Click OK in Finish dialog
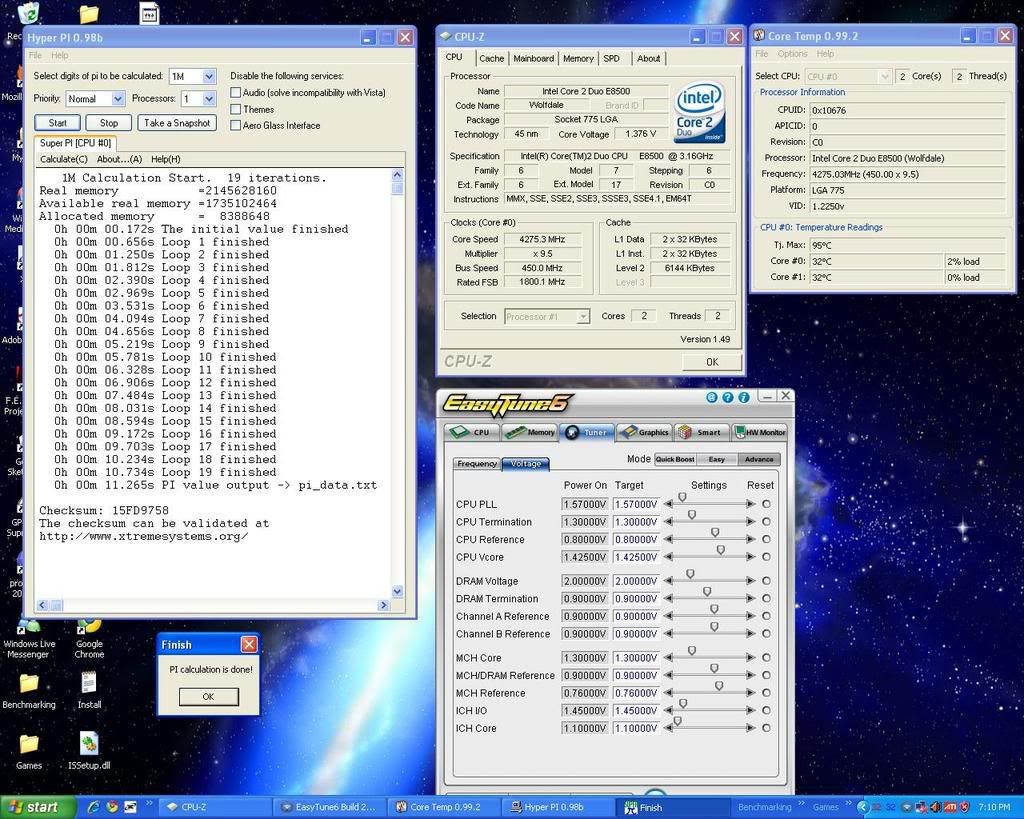This screenshot has height=819, width=1024. (x=208, y=697)
